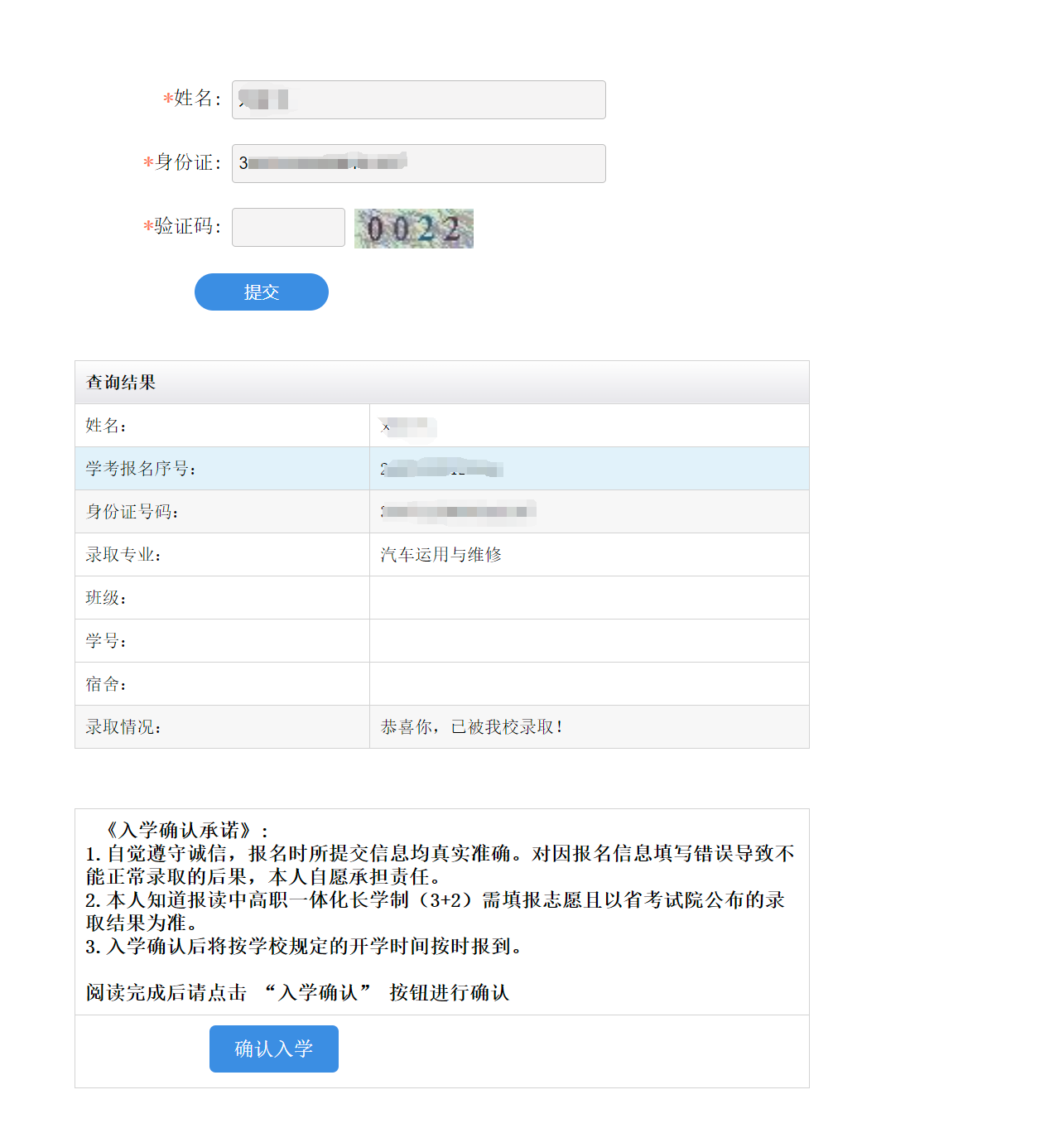Click the 确认入学 confirm enrollment button

pyautogui.click(x=273, y=1049)
